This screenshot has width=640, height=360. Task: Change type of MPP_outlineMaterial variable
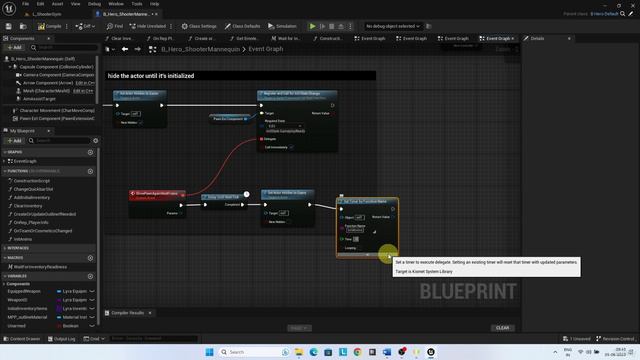click(71, 317)
